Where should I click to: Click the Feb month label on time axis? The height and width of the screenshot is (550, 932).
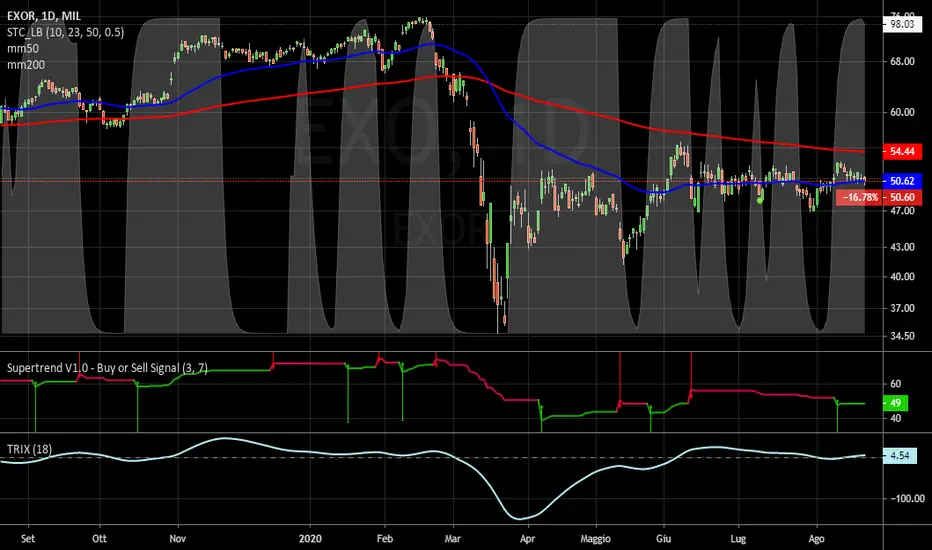click(x=385, y=539)
